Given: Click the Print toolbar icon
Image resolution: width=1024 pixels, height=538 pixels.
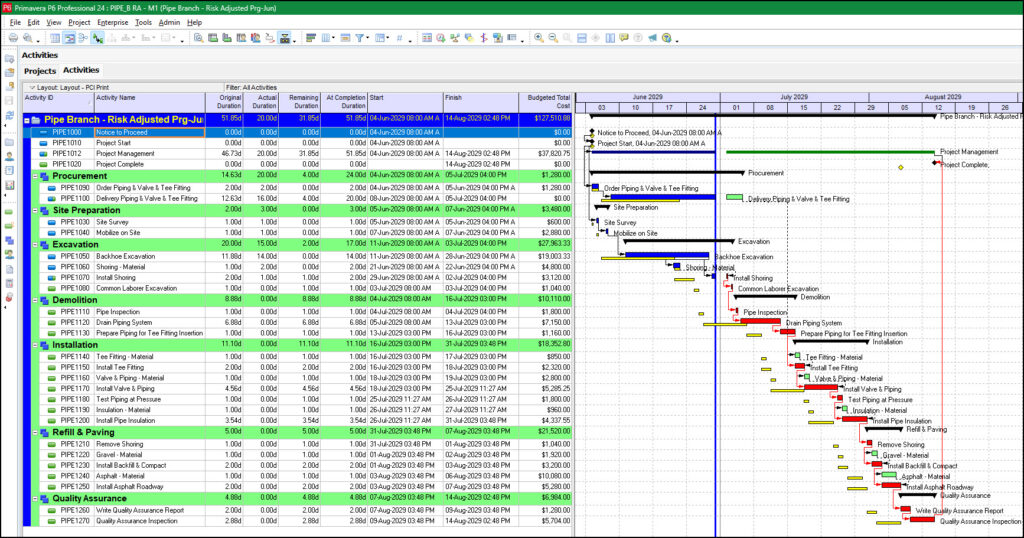Looking at the screenshot, I should [13, 38].
